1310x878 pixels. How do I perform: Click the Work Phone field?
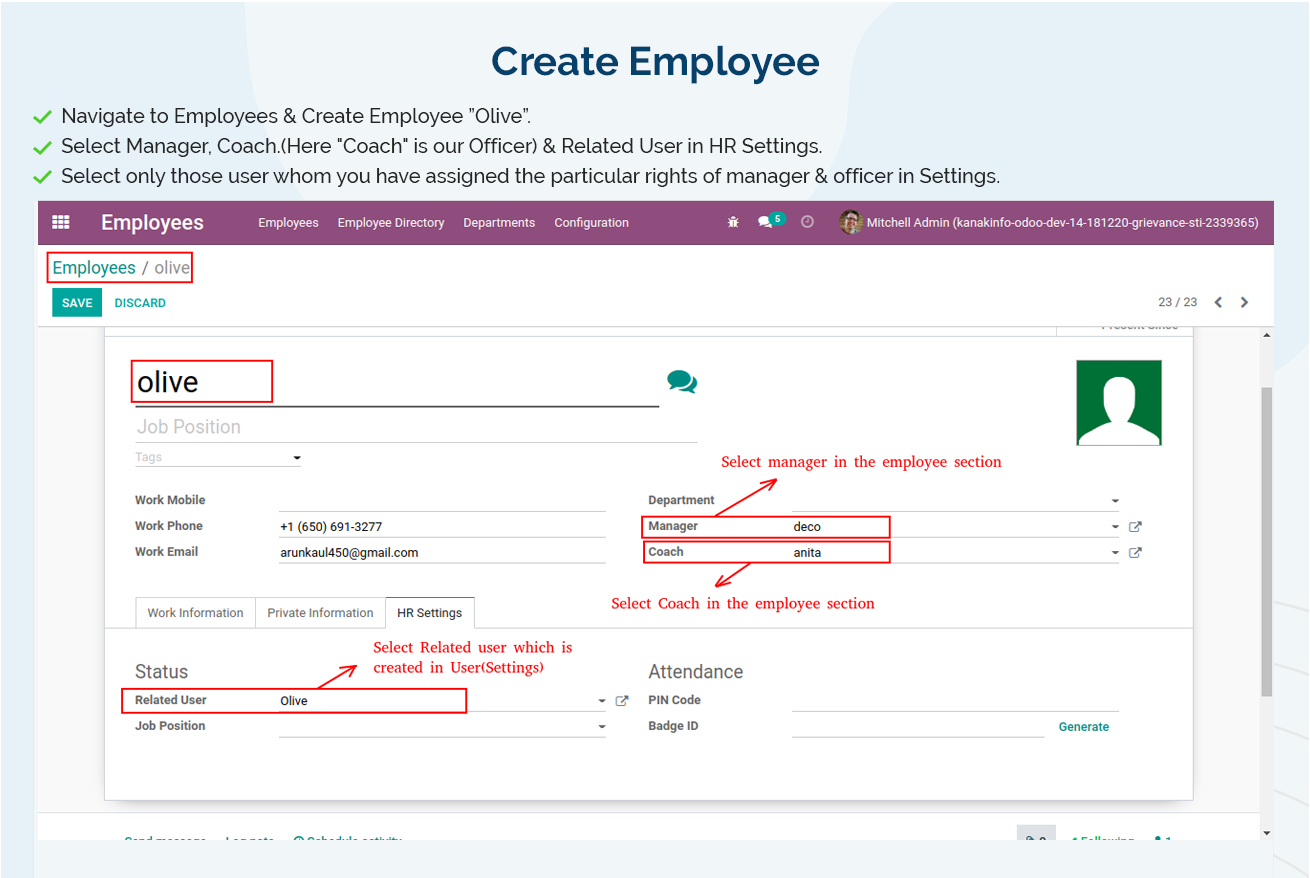point(442,526)
